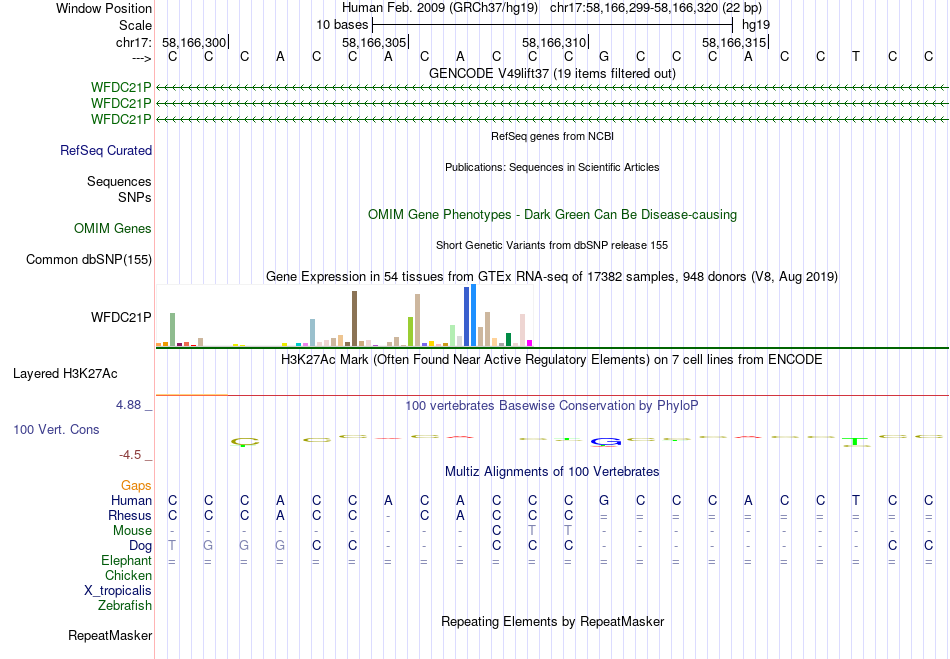Click the yellow-green GTEx expression bar
950x659 pixels.
pyautogui.click(x=410, y=331)
